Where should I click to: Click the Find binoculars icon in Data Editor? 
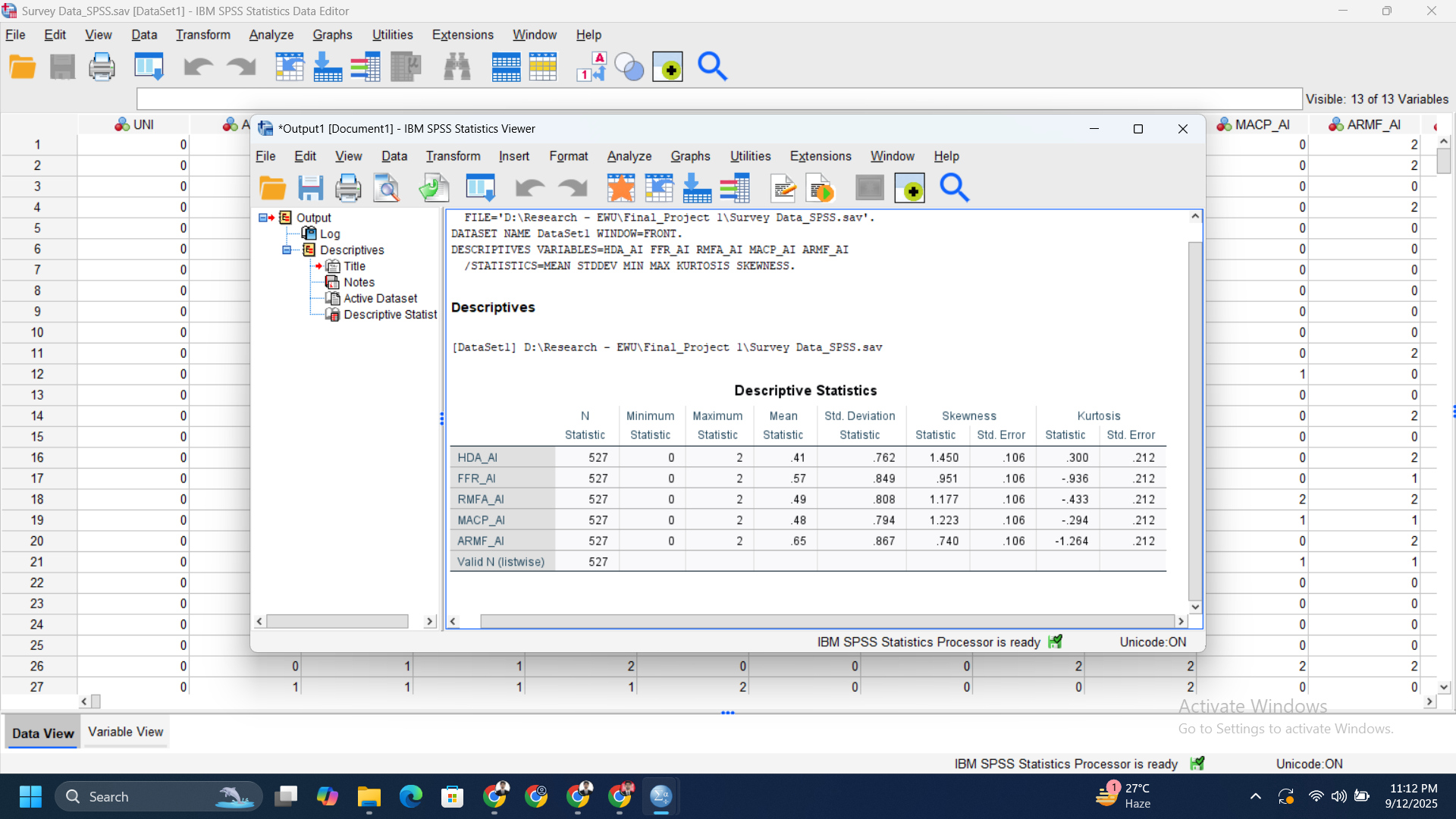click(457, 67)
